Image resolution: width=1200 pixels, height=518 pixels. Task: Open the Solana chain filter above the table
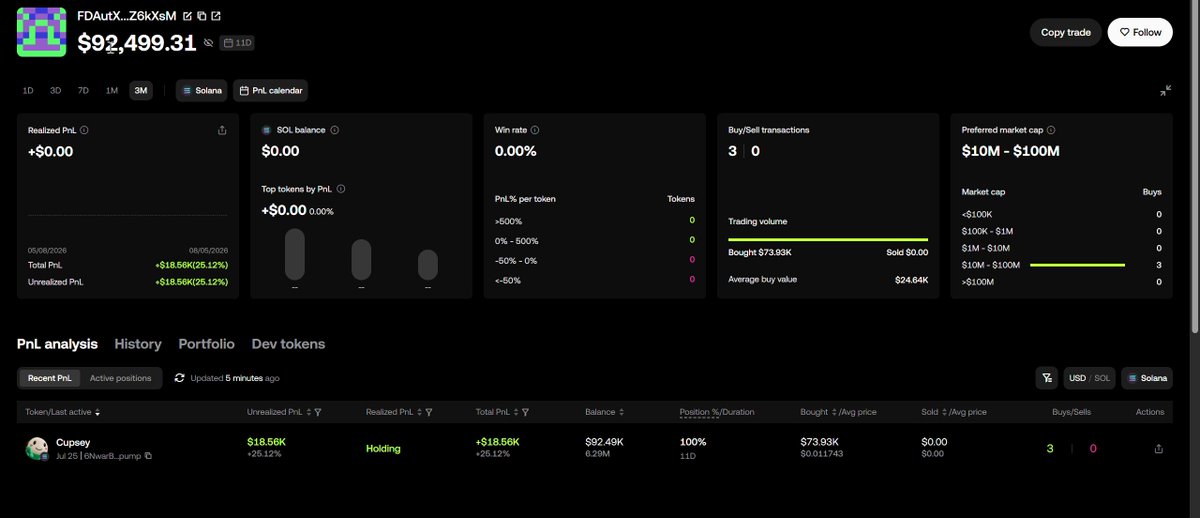click(1147, 378)
